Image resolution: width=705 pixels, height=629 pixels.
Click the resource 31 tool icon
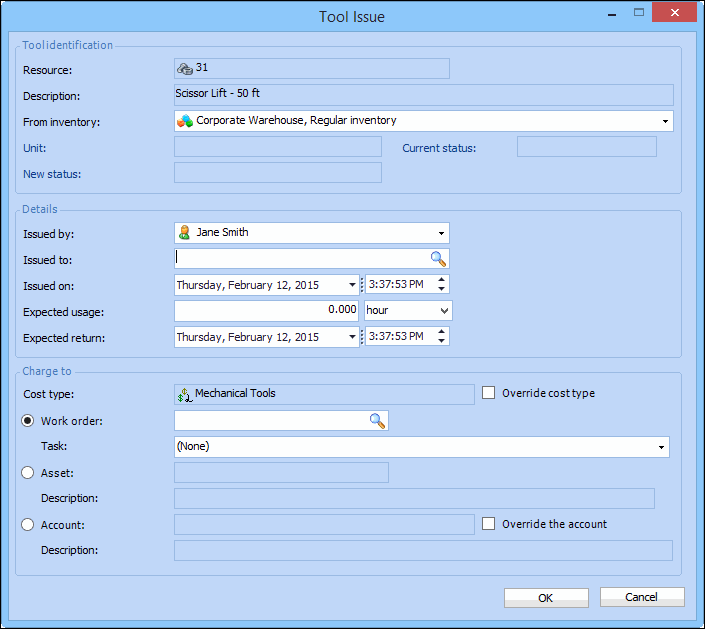pos(185,68)
